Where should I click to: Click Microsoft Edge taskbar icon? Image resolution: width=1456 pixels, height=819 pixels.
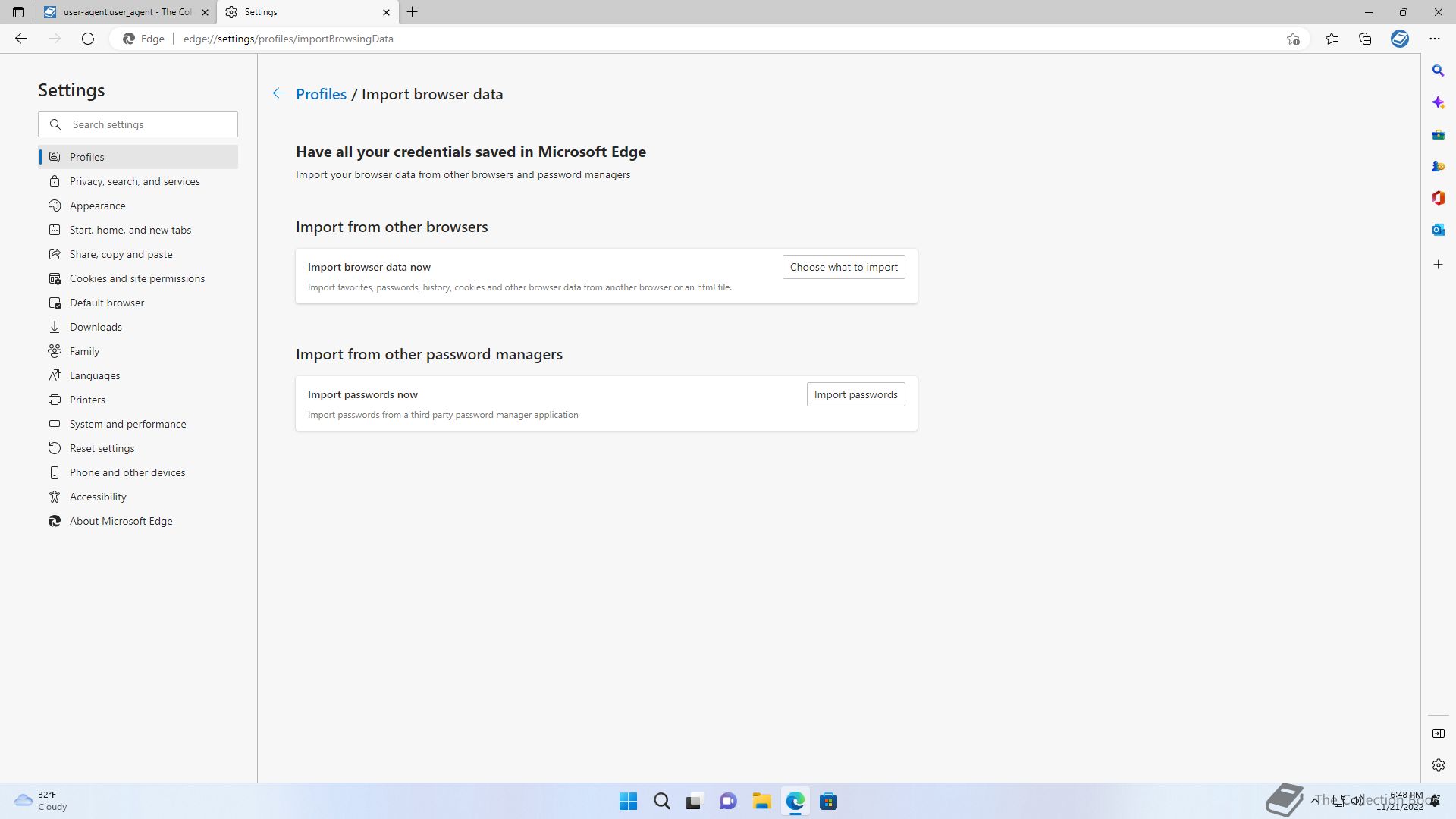(795, 802)
